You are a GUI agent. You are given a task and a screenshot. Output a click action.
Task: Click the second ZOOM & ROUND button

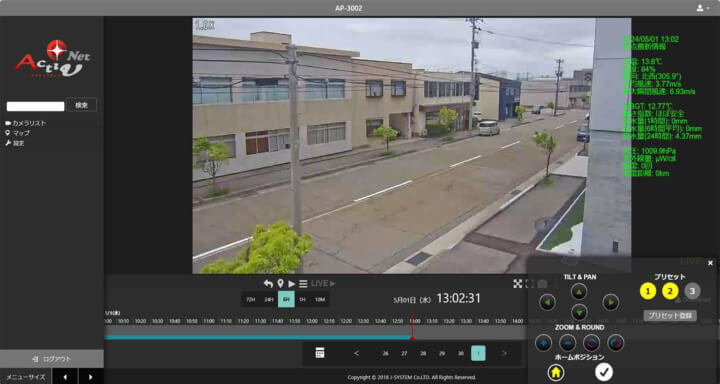[568, 343]
